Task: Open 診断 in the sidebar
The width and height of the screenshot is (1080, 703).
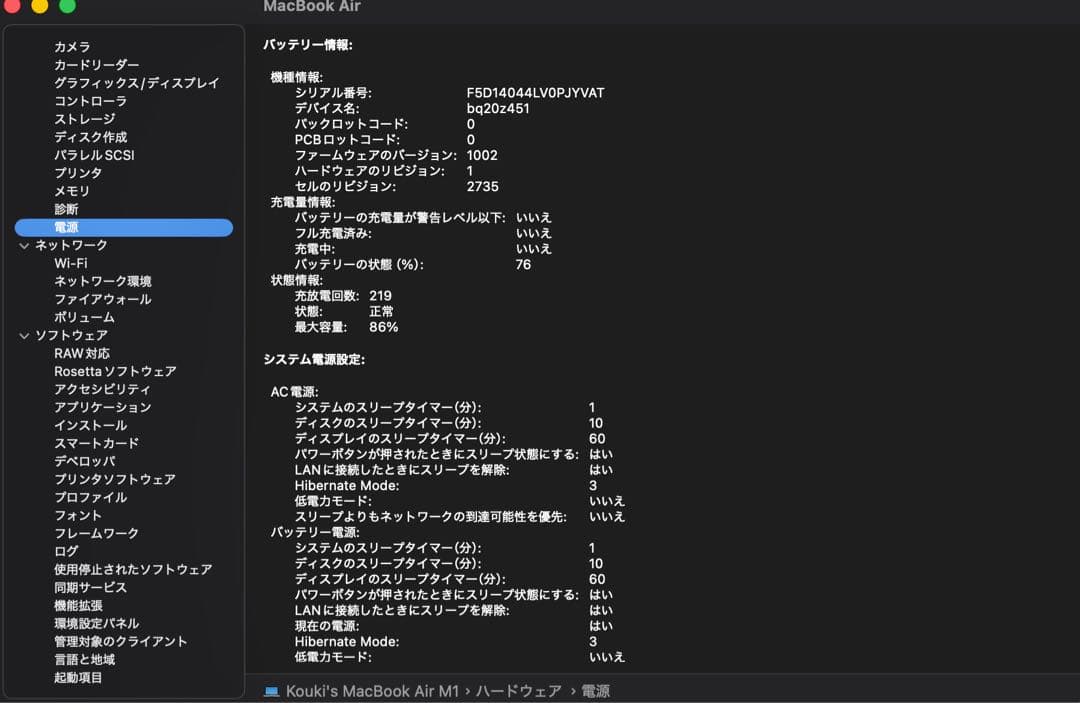Action: (x=66, y=209)
